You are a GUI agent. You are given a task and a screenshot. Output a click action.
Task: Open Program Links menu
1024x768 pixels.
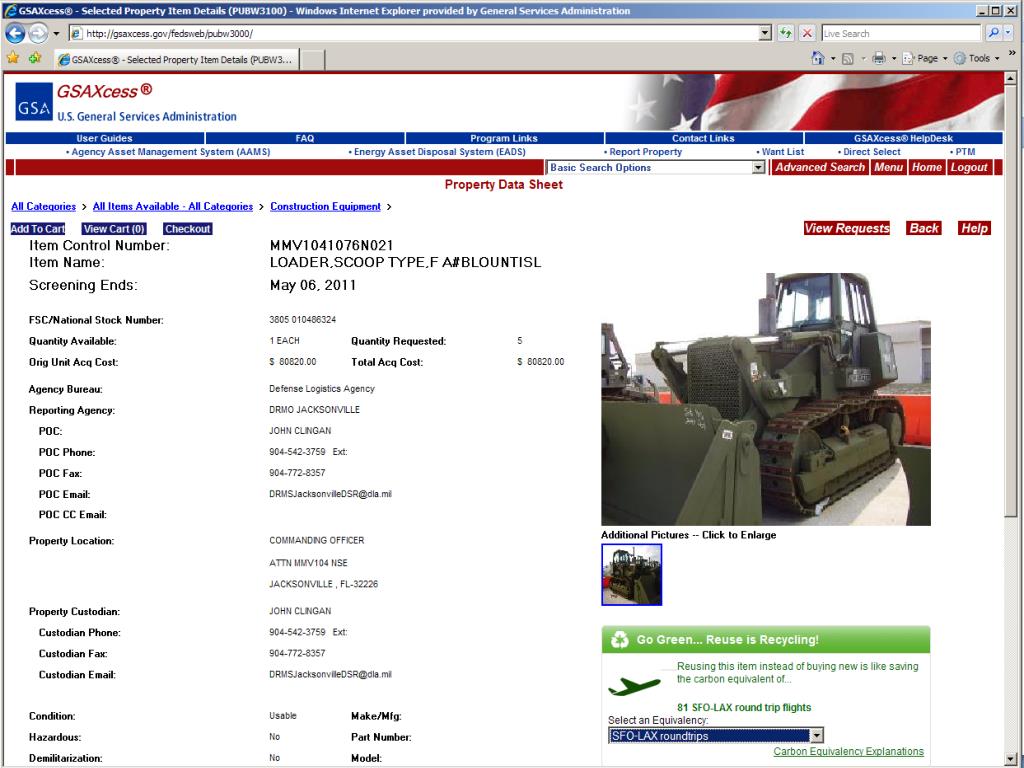tap(504, 138)
